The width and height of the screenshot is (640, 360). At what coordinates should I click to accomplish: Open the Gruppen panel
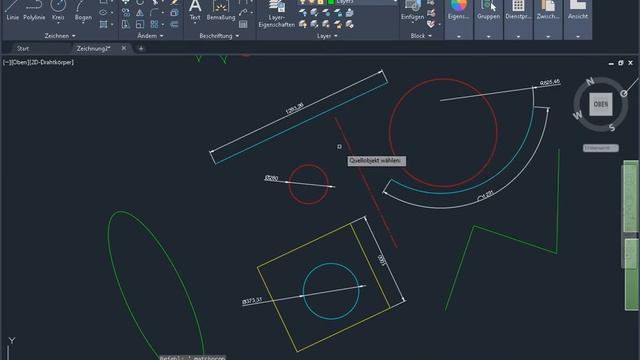pos(488,10)
